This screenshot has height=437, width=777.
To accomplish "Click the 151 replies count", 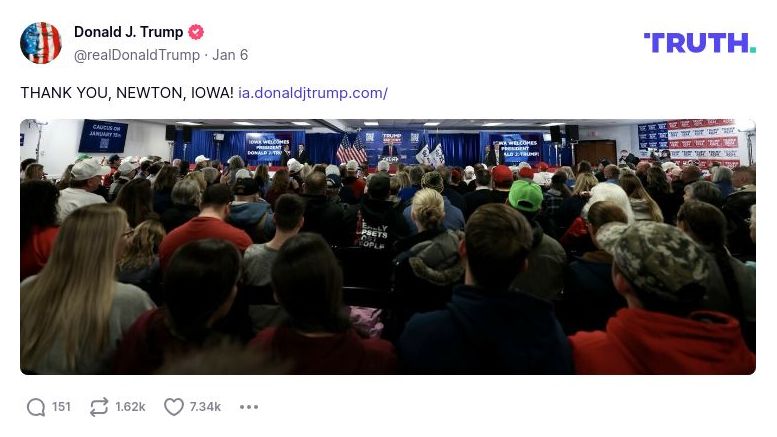I will click(x=61, y=407).
